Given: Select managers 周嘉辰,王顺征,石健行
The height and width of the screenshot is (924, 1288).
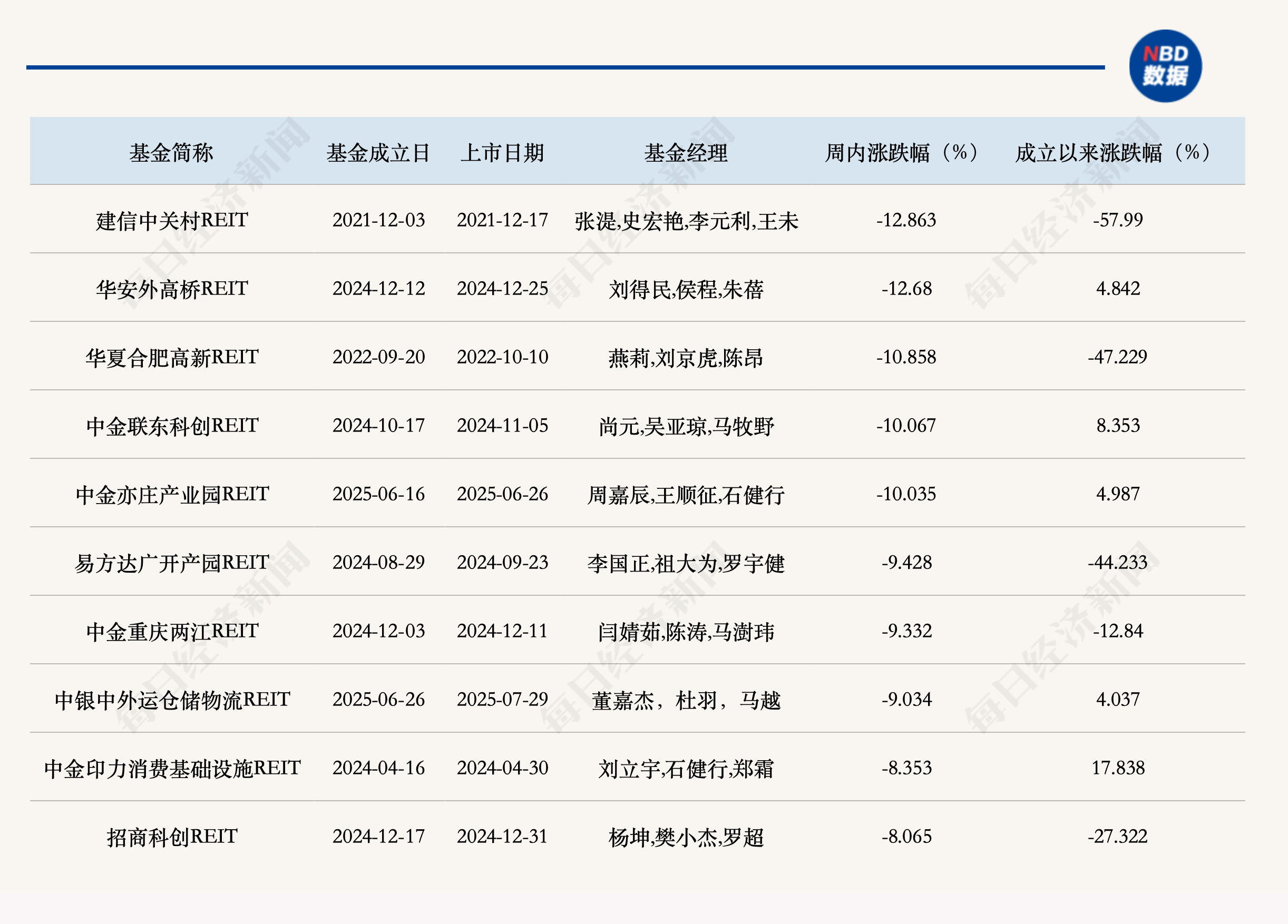Looking at the screenshot, I should [686, 495].
